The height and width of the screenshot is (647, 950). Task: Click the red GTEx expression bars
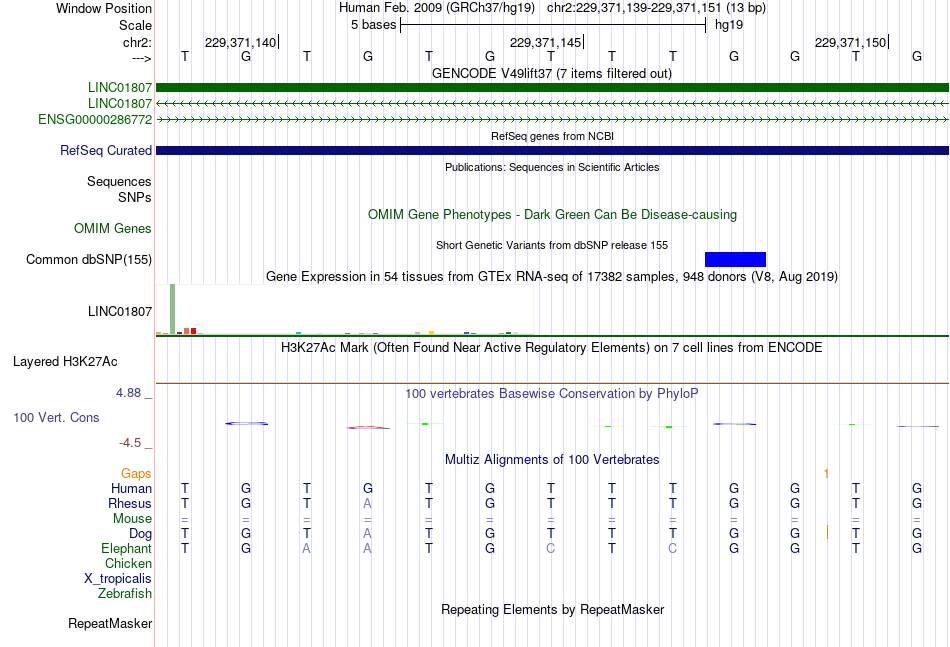pyautogui.click(x=190, y=331)
